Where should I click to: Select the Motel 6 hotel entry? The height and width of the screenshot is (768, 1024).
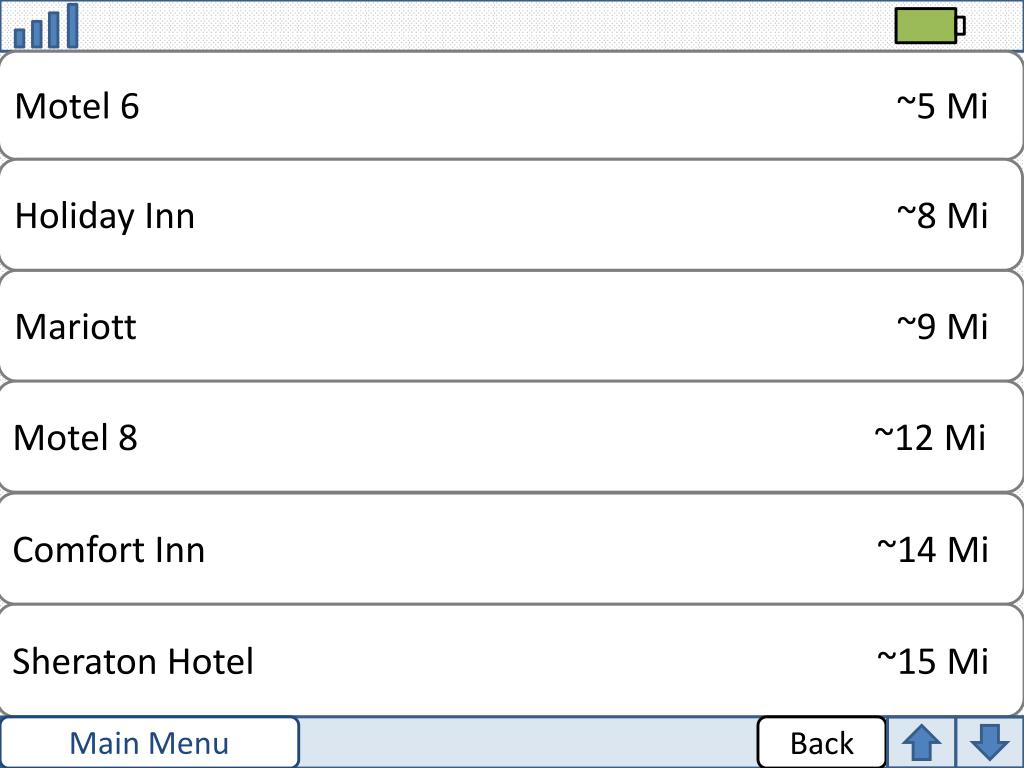point(511,105)
